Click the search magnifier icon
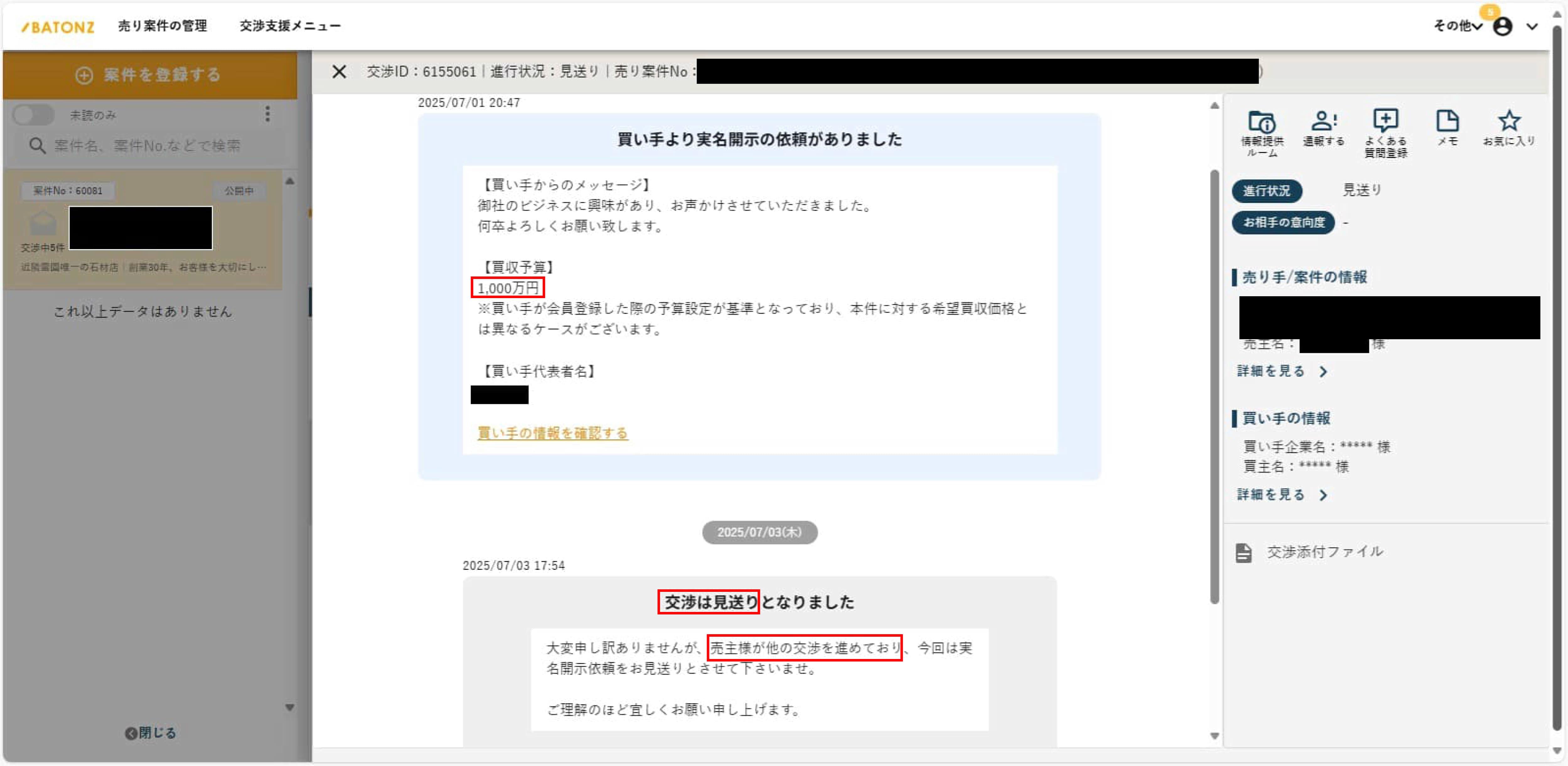 click(37, 146)
